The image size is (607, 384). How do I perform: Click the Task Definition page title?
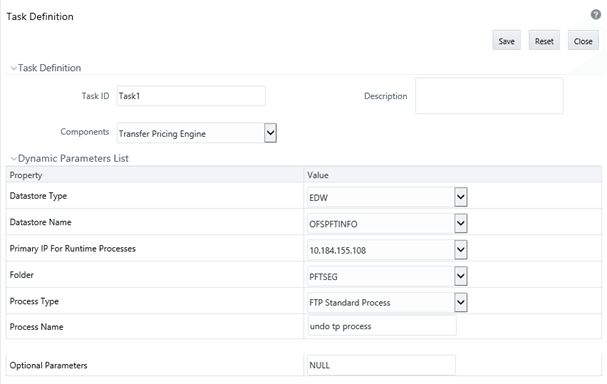(40, 17)
